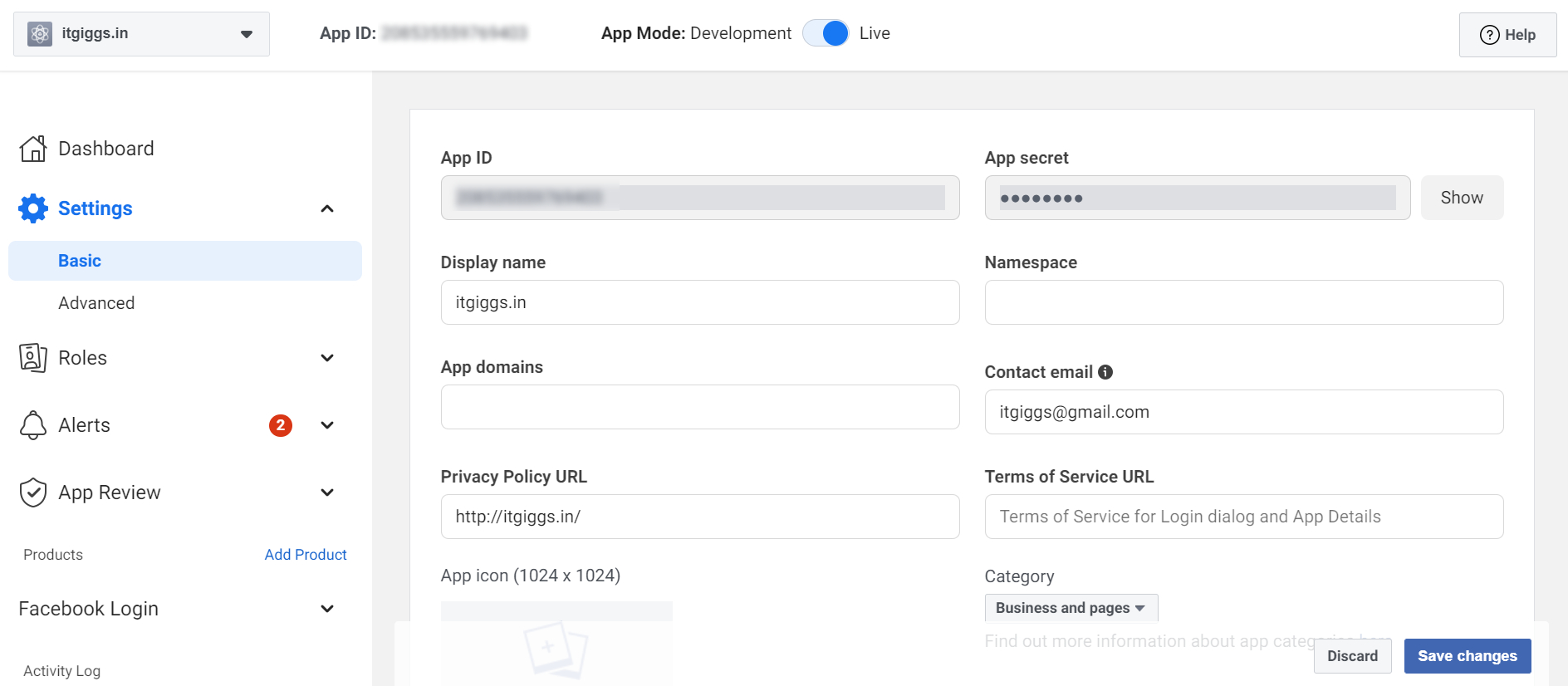Screen dimensions: 1568x686
Task: Select the Settings menu item
Action: [x=96, y=208]
